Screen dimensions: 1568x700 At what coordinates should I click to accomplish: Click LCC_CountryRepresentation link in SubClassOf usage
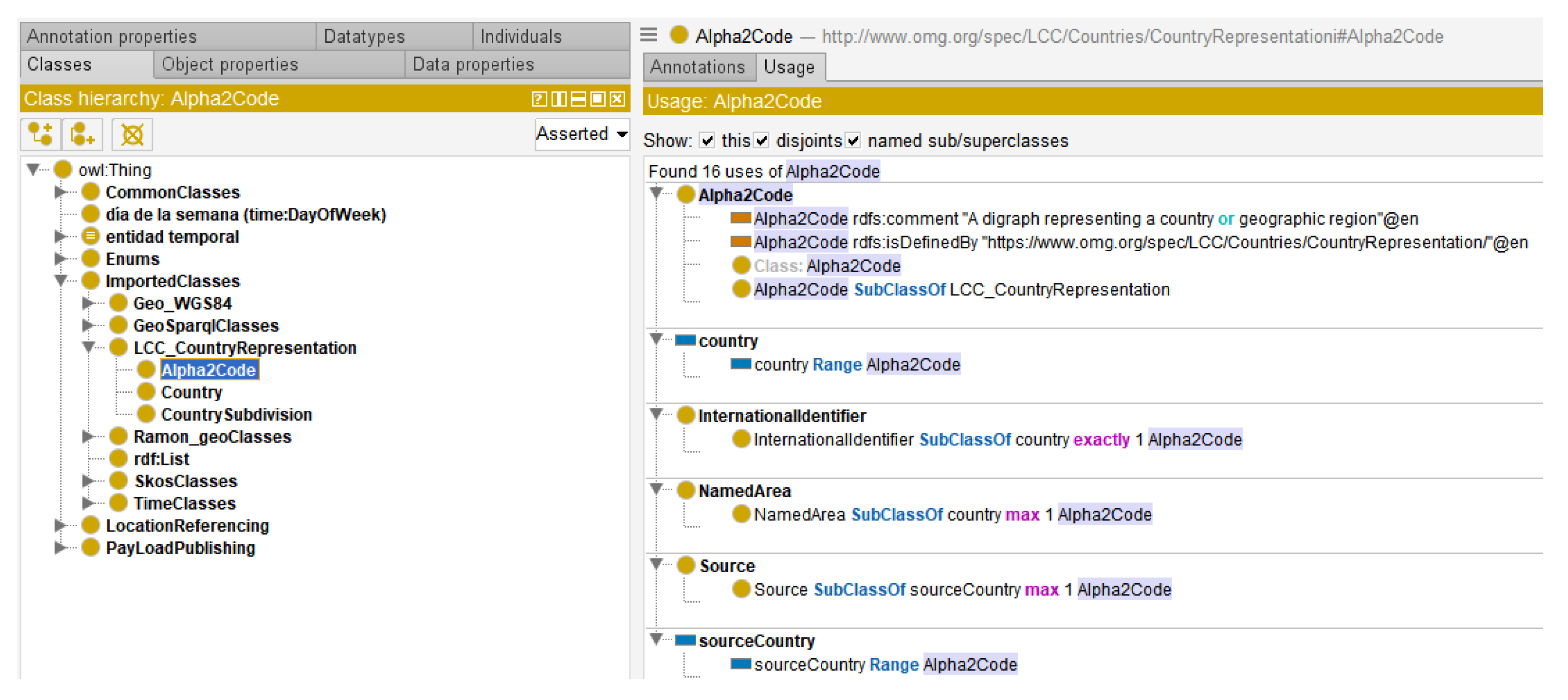(x=1059, y=290)
